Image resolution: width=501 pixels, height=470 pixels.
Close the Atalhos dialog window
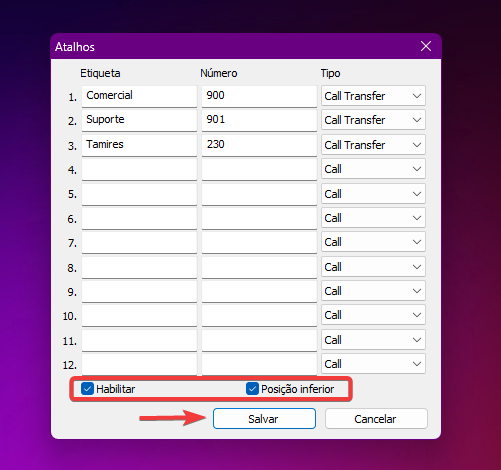point(426,46)
